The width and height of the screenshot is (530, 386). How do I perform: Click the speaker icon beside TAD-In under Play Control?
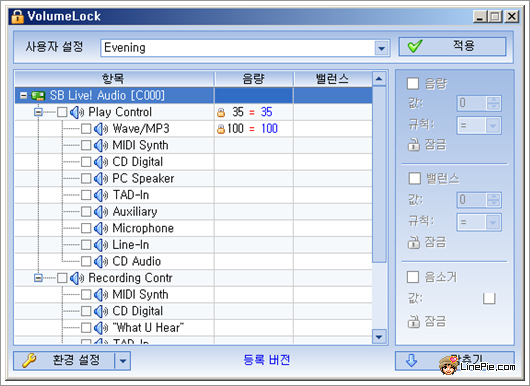click(x=101, y=195)
